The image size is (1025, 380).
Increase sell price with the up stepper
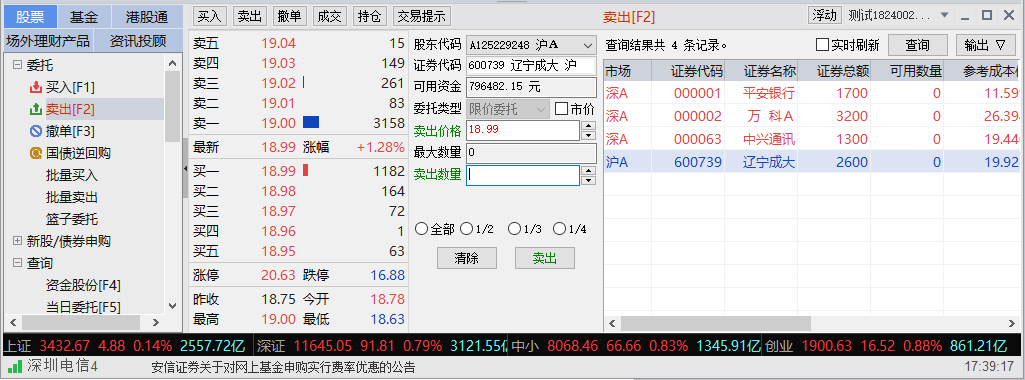588,126
